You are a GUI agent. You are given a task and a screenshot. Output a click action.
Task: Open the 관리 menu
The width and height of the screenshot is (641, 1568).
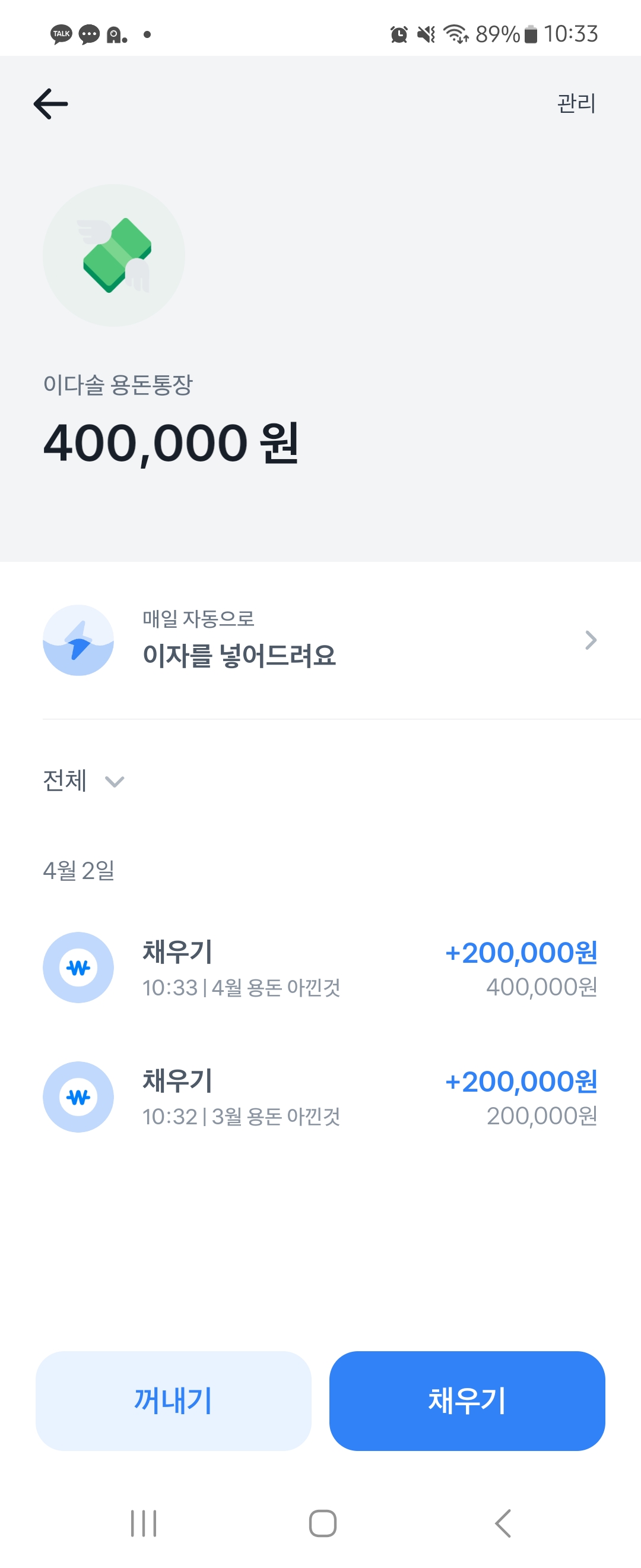tap(576, 103)
